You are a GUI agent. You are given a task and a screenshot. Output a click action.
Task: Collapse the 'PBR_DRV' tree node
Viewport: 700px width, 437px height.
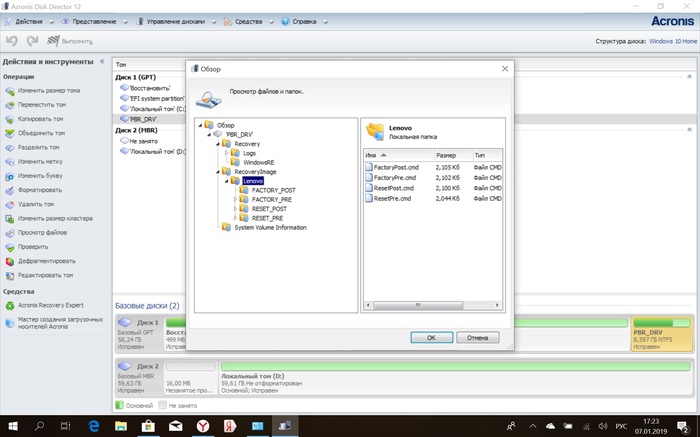tap(209, 134)
